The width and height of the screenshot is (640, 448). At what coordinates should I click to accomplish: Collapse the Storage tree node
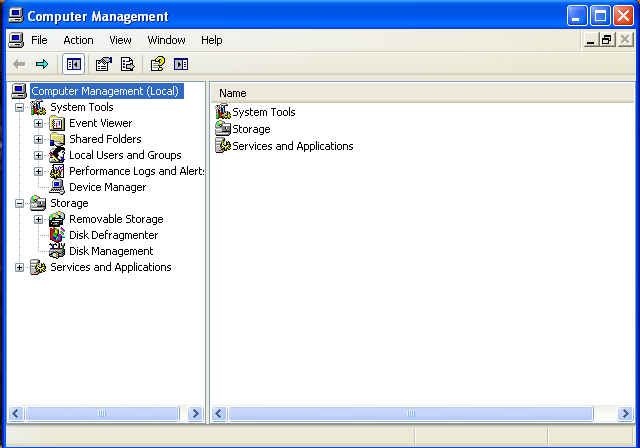[x=19, y=204]
